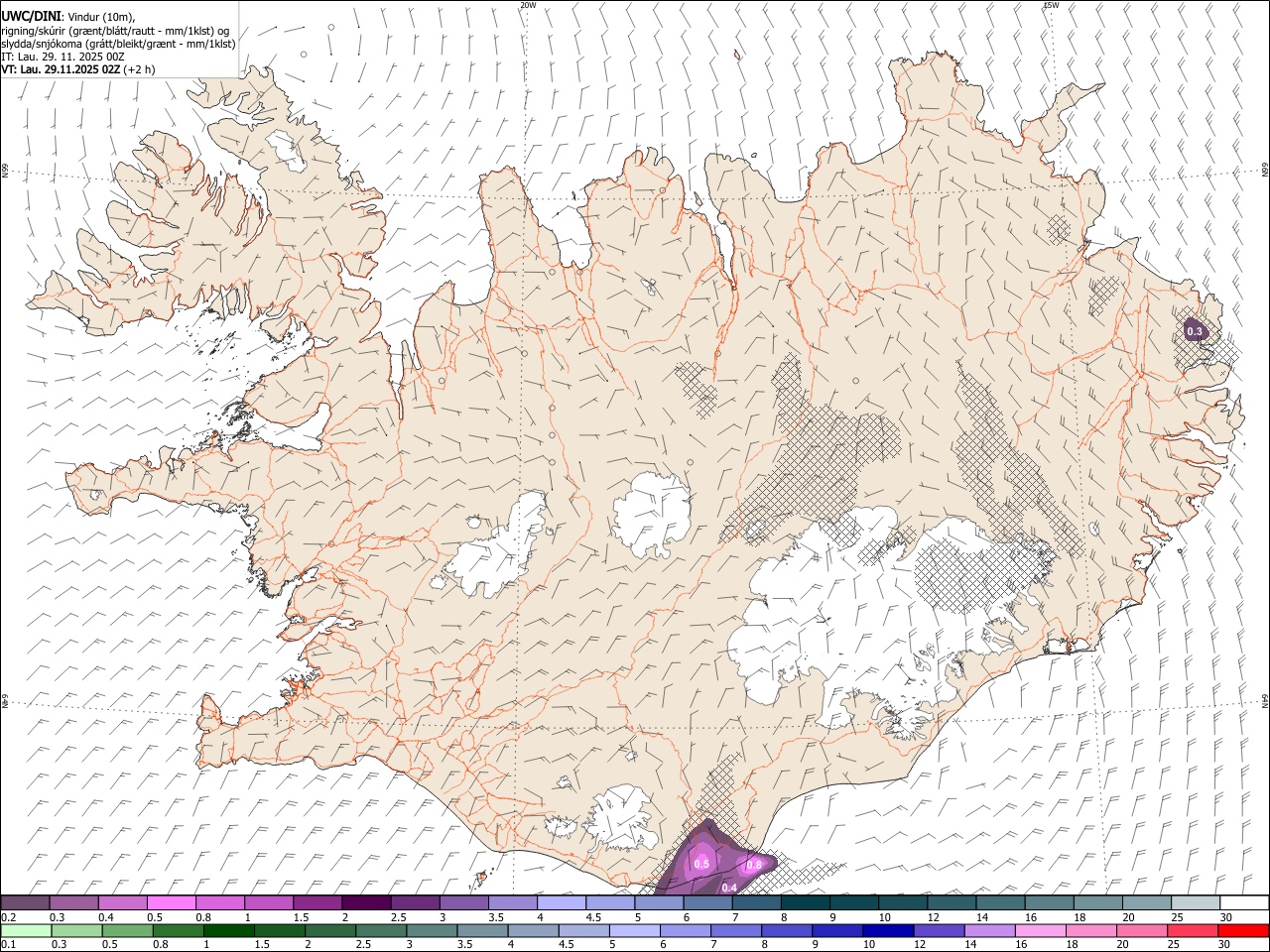Pick the rain legend swatch labeled 0.5
The image size is (1270, 952).
[x=127, y=930]
